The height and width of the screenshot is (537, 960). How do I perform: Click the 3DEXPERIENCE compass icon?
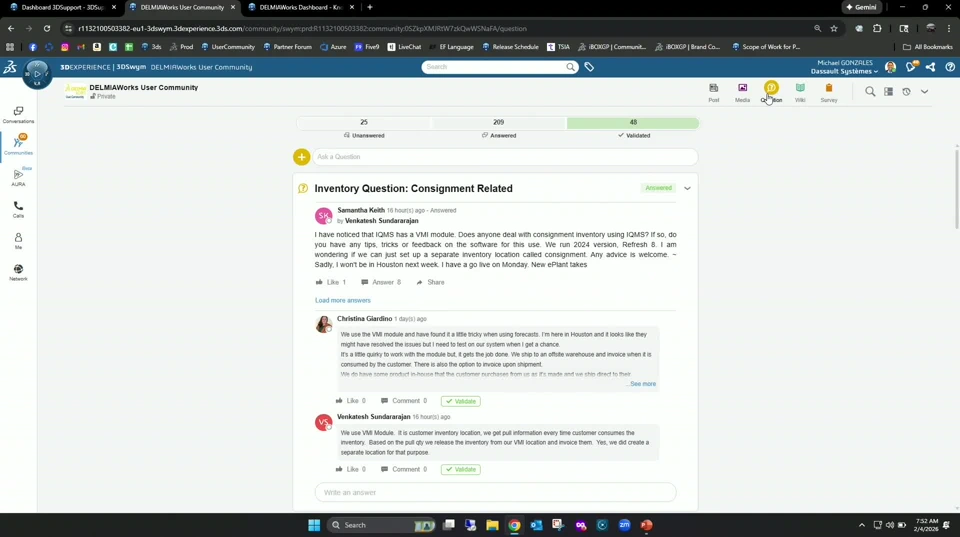tap(37, 74)
